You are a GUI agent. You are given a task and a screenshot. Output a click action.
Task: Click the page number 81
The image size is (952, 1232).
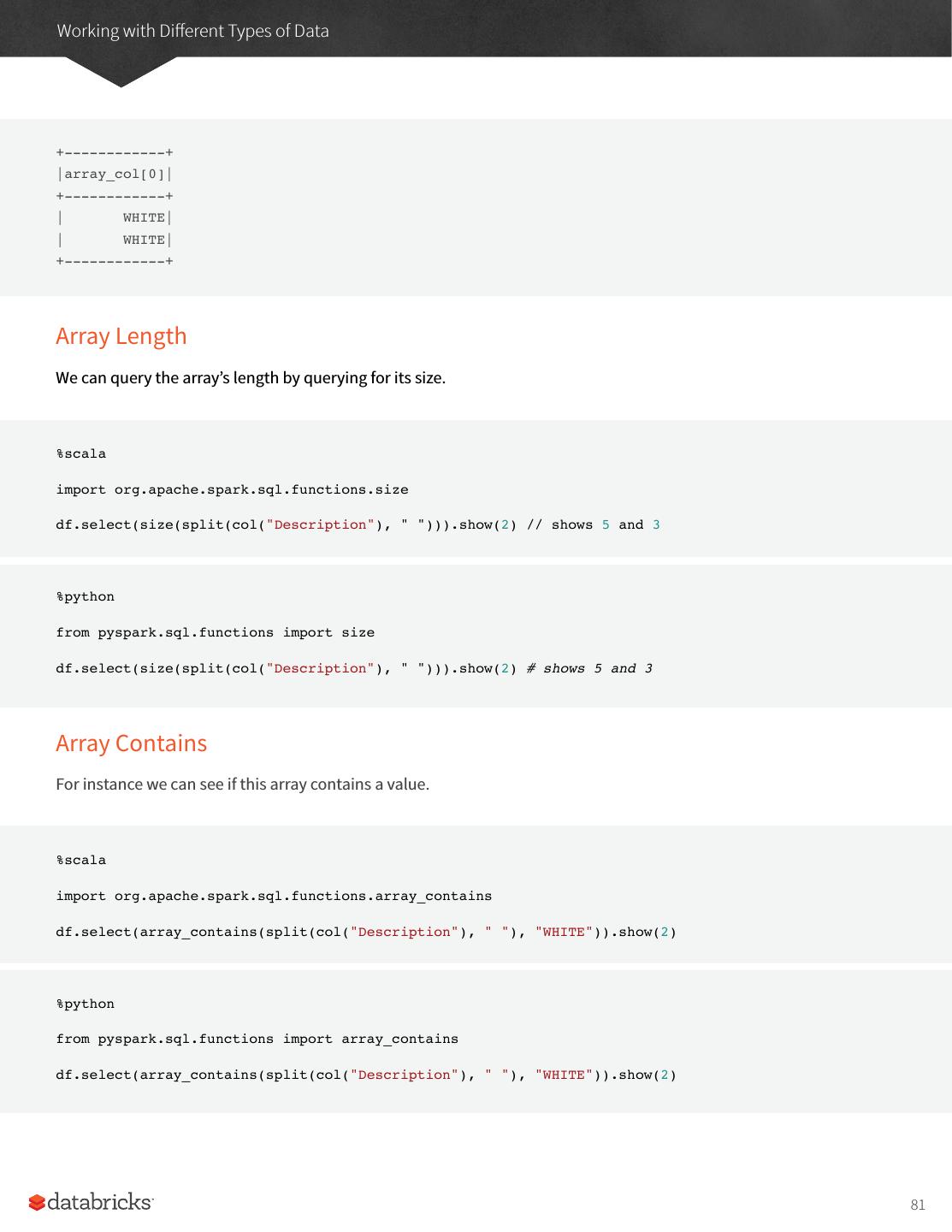pos(918,1205)
